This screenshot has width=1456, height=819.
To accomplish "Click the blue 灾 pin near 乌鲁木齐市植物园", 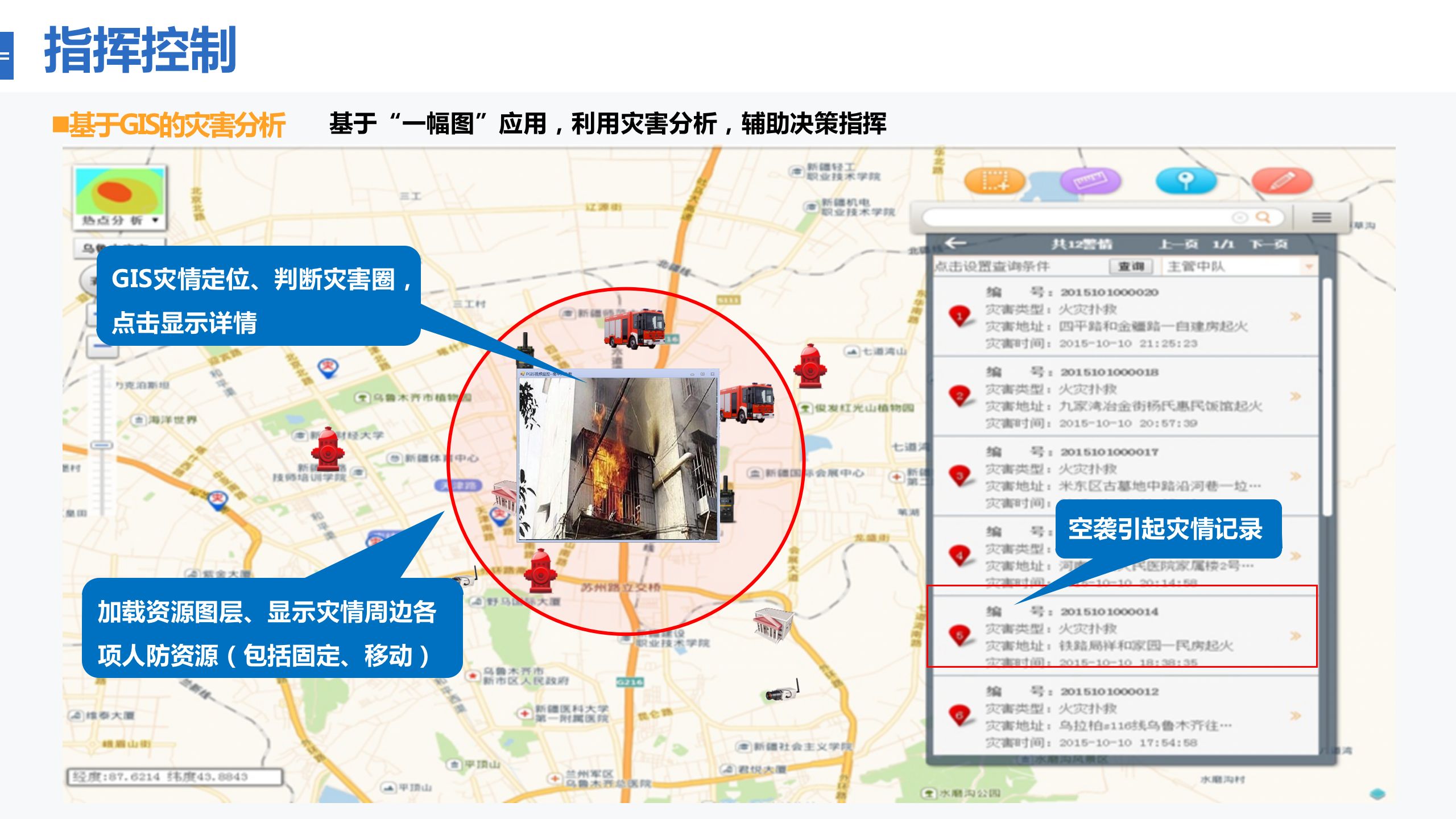I will tap(328, 367).
